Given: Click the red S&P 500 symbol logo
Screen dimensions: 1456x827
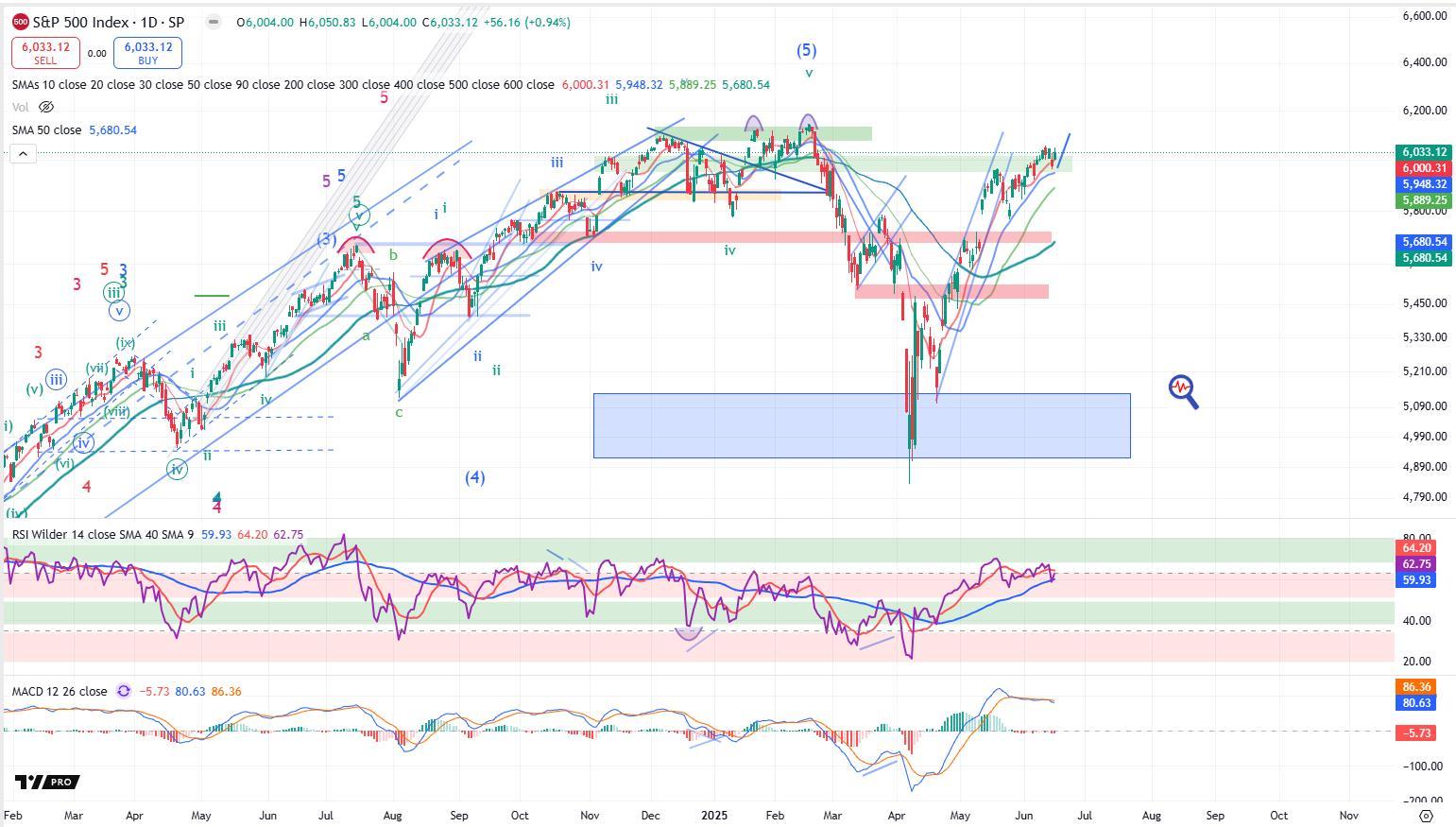Looking at the screenshot, I should click(x=21, y=22).
